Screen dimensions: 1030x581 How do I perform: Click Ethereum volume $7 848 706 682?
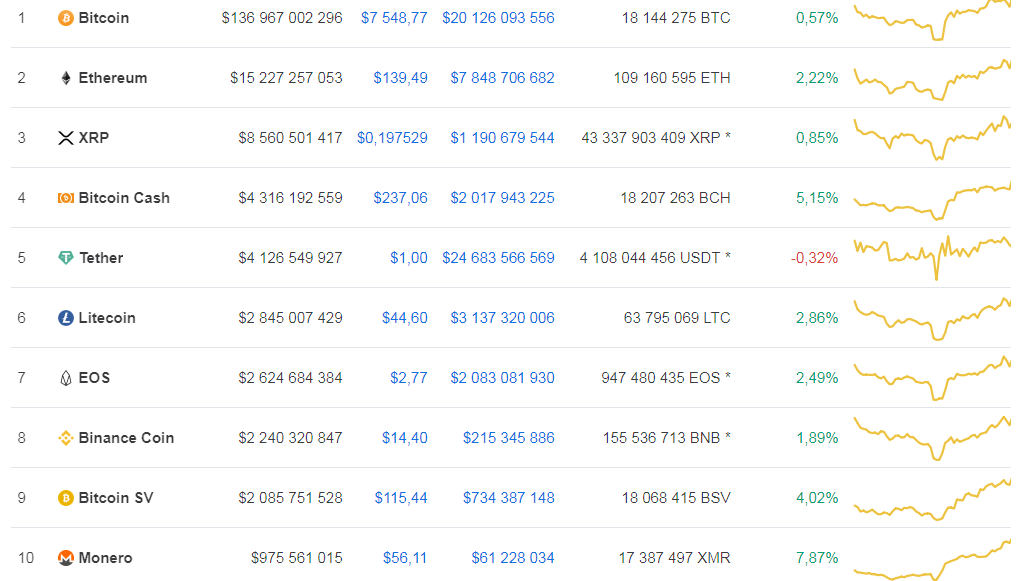(x=503, y=78)
